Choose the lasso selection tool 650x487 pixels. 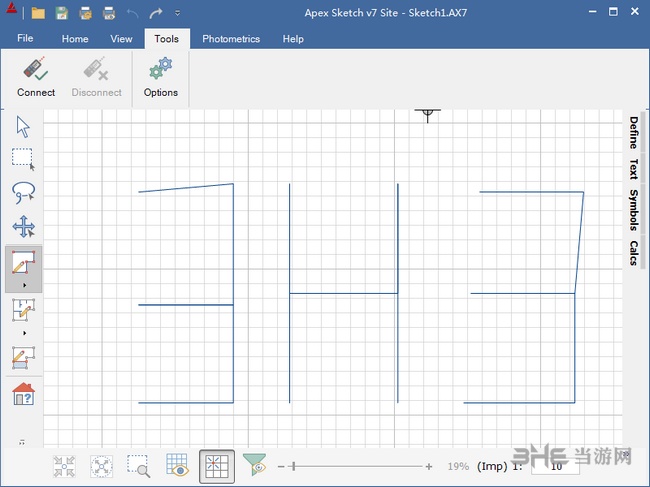[x=23, y=193]
